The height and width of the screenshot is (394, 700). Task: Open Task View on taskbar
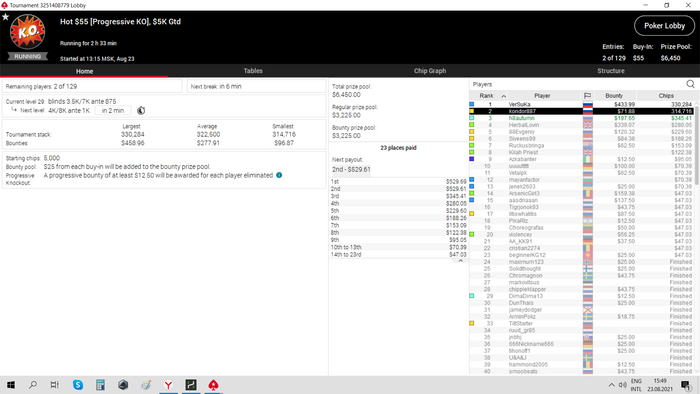click(54, 385)
